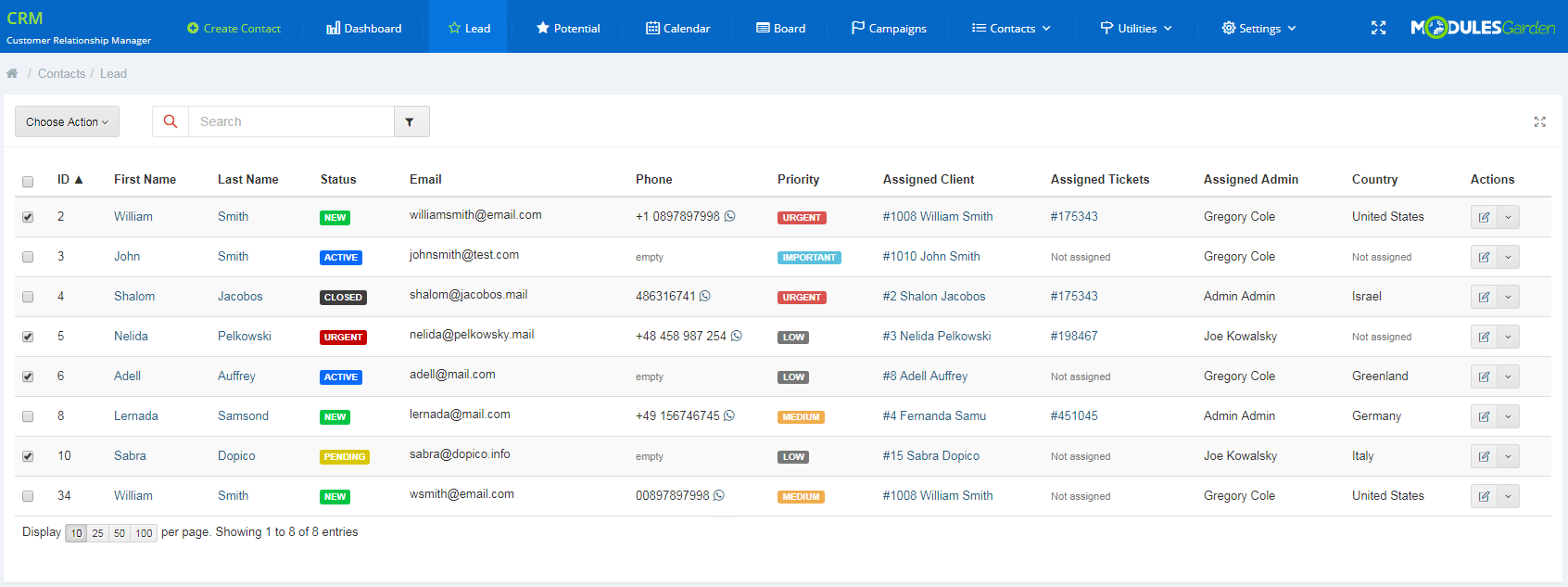Image resolution: width=1568 pixels, height=587 pixels.
Task: Uncheck the William Smith ID 2 checkbox
Action: [28, 217]
